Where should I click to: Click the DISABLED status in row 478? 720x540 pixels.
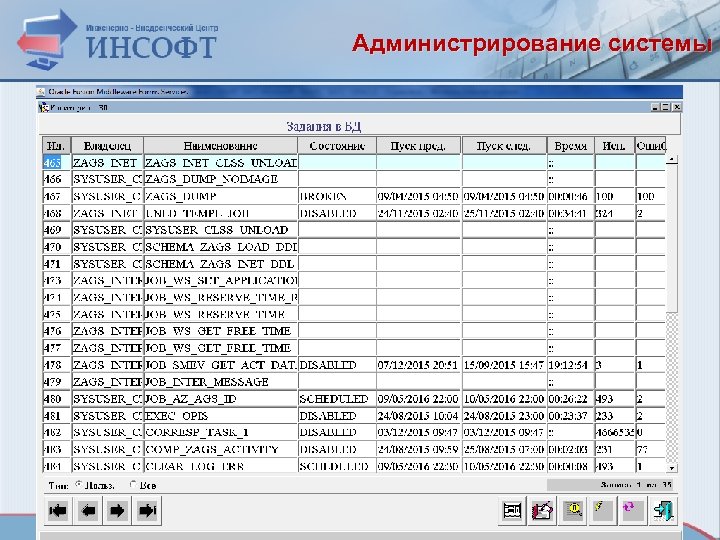pos(337,365)
